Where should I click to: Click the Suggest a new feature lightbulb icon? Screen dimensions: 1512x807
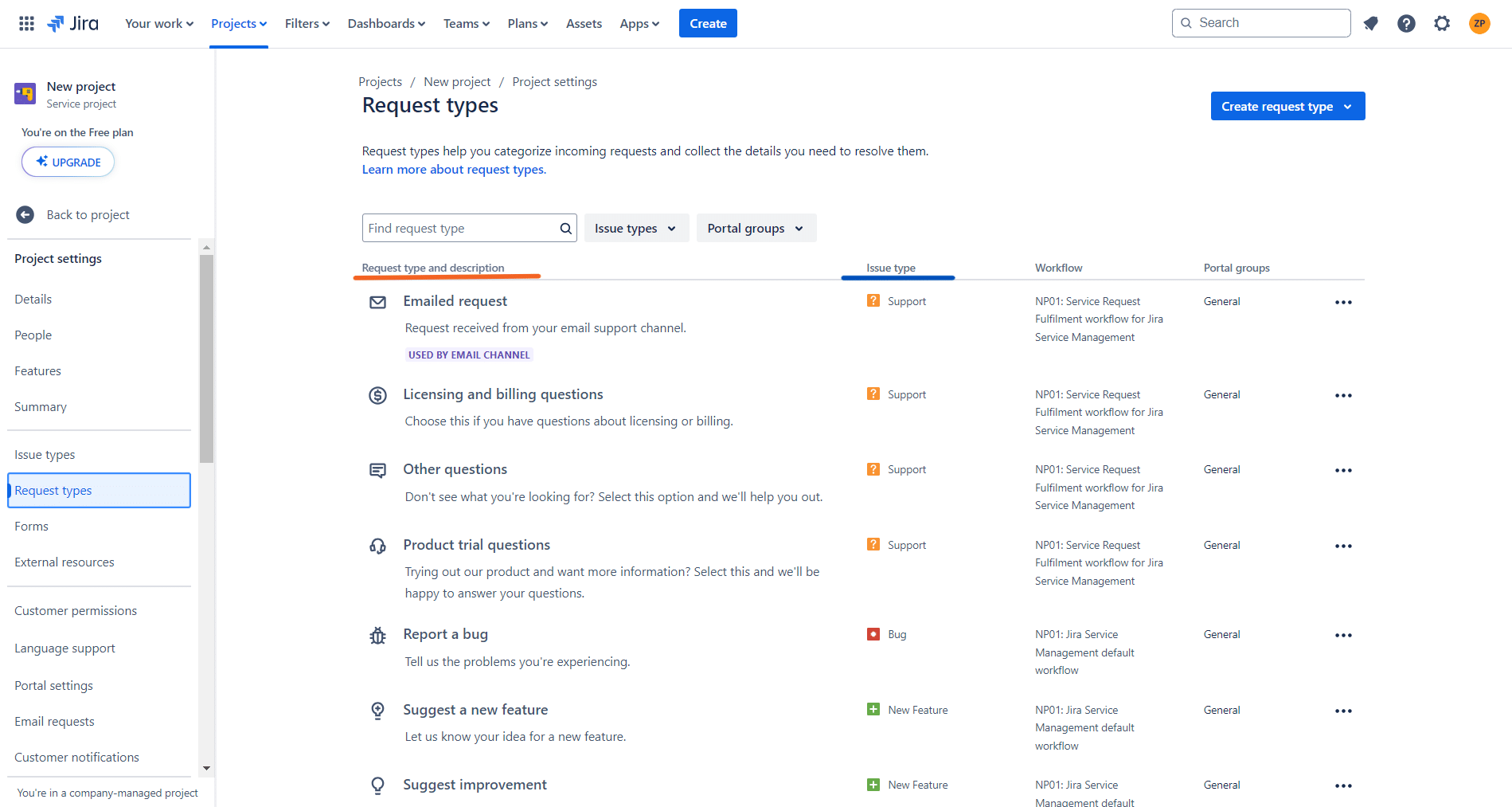(x=377, y=711)
